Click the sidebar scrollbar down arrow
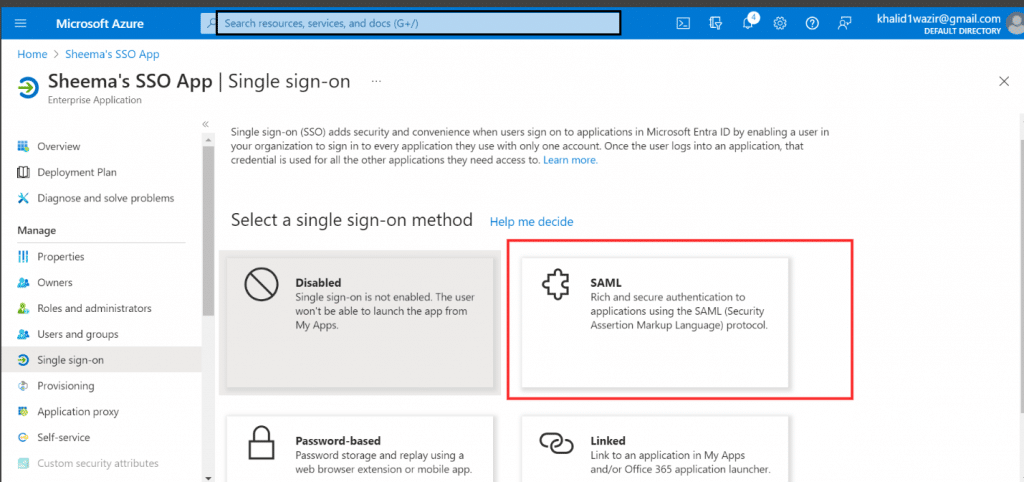 pyautogui.click(x=208, y=477)
